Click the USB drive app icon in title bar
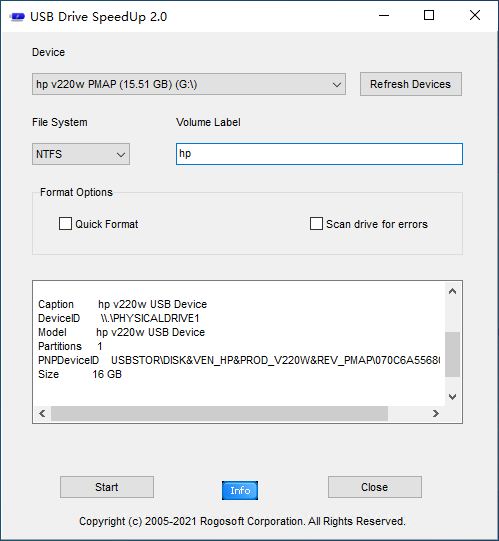Viewport: 499px width, 541px height. click(x=17, y=17)
